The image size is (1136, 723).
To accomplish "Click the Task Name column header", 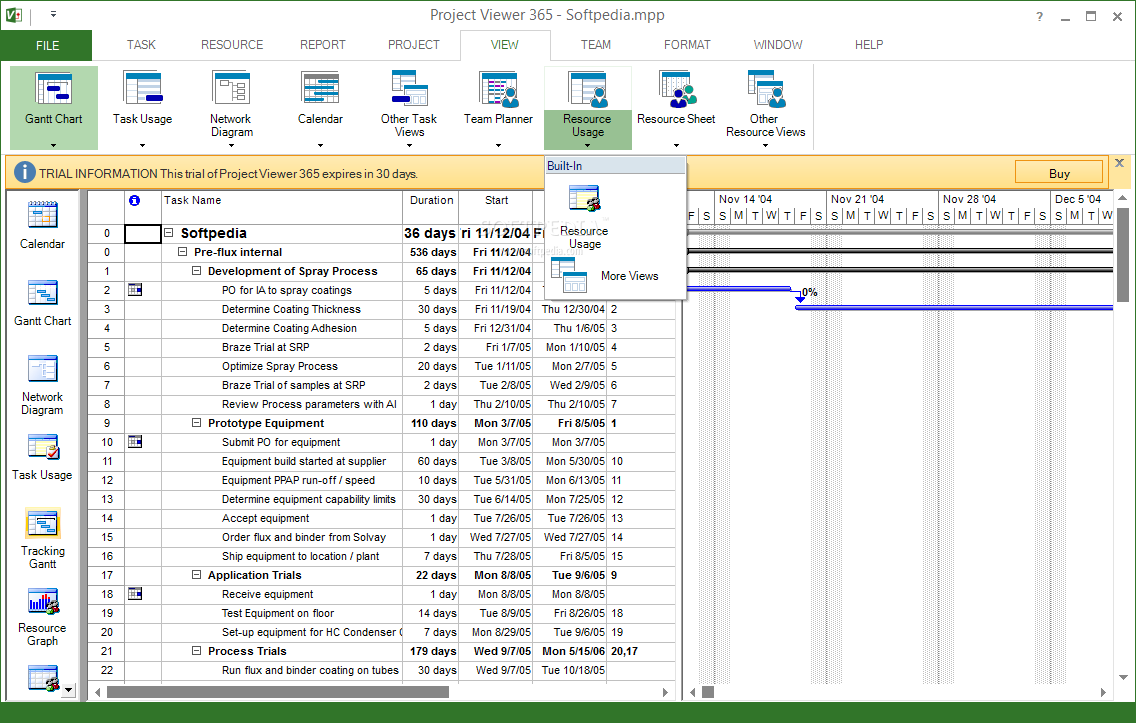I will [282, 207].
